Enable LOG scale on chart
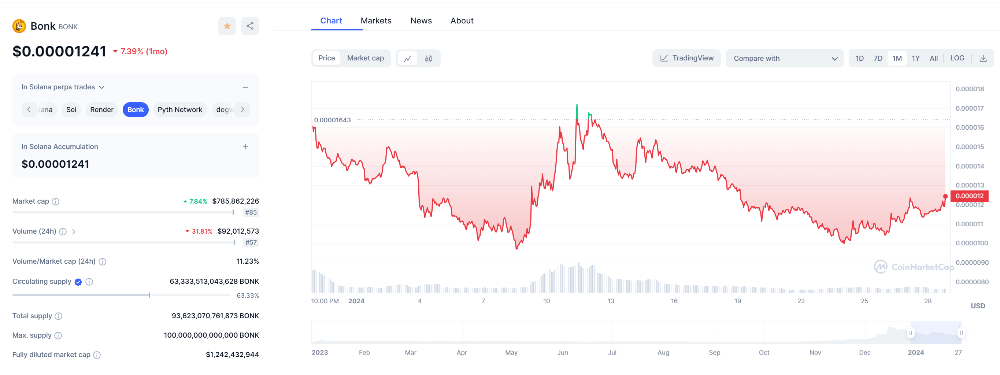 coord(957,58)
